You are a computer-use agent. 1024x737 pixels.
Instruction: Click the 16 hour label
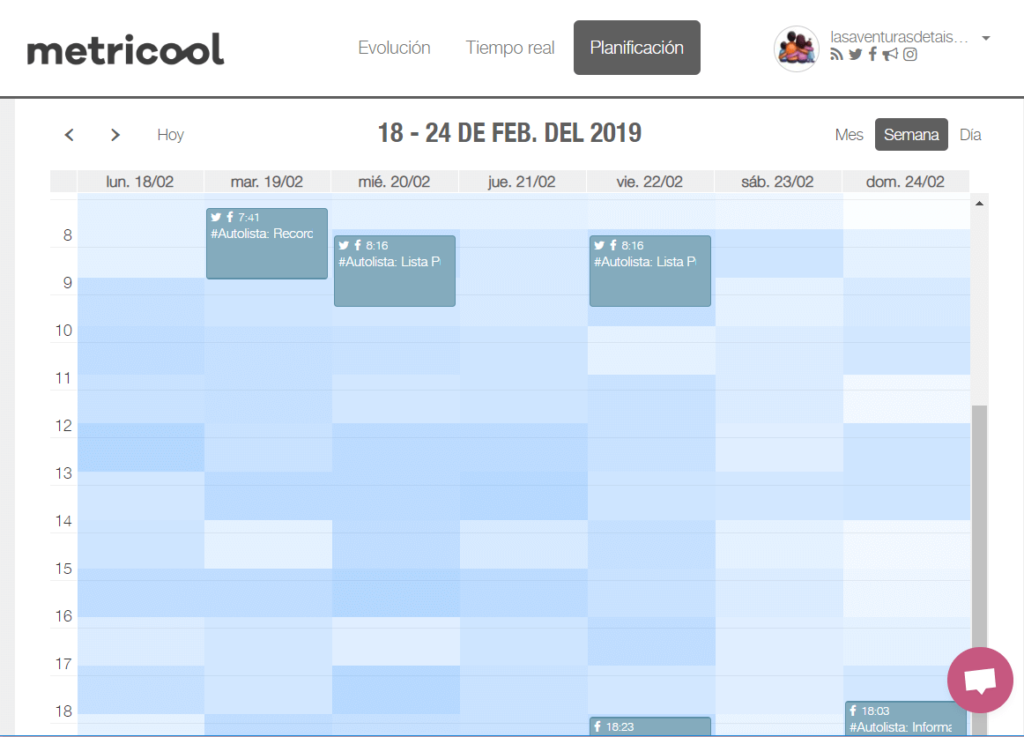(x=63, y=616)
